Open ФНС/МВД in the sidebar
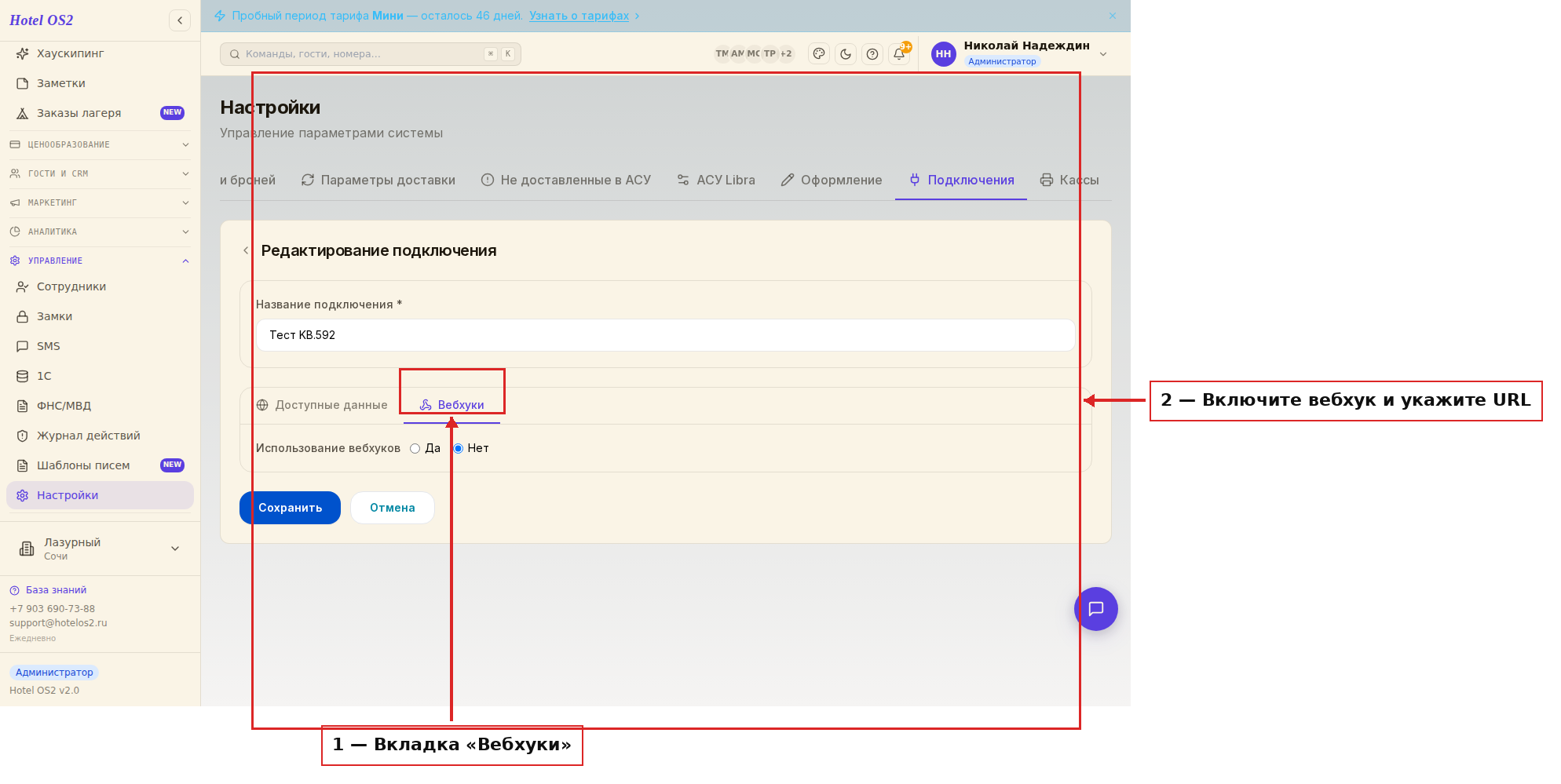 [100, 406]
